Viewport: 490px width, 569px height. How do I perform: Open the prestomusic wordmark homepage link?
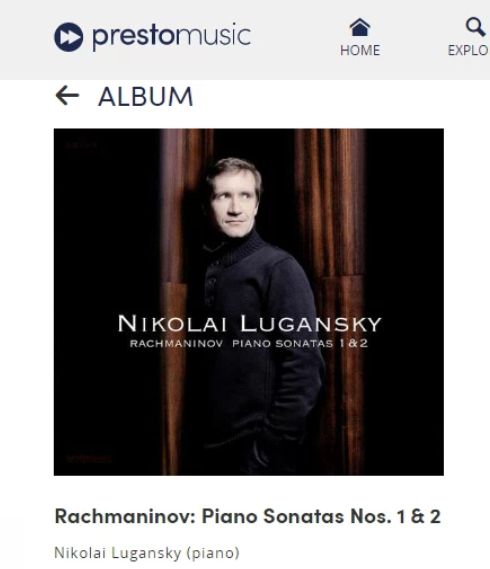point(171,36)
